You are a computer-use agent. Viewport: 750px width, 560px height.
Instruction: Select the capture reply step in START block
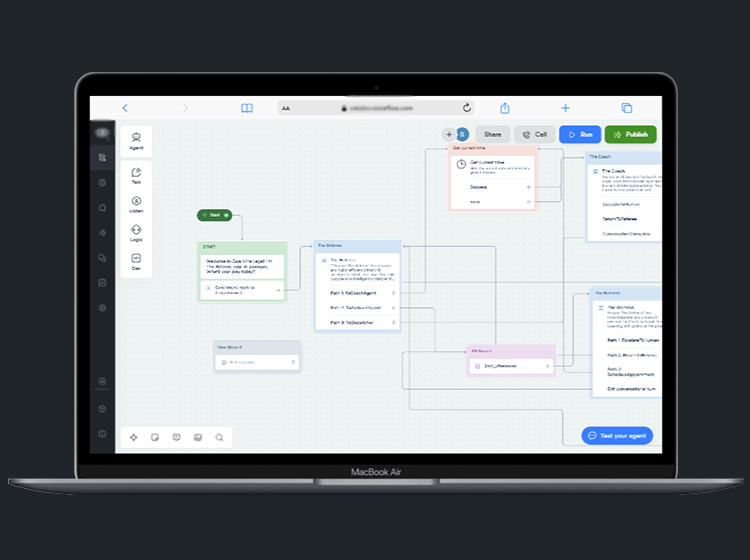pyautogui.click(x=242, y=290)
